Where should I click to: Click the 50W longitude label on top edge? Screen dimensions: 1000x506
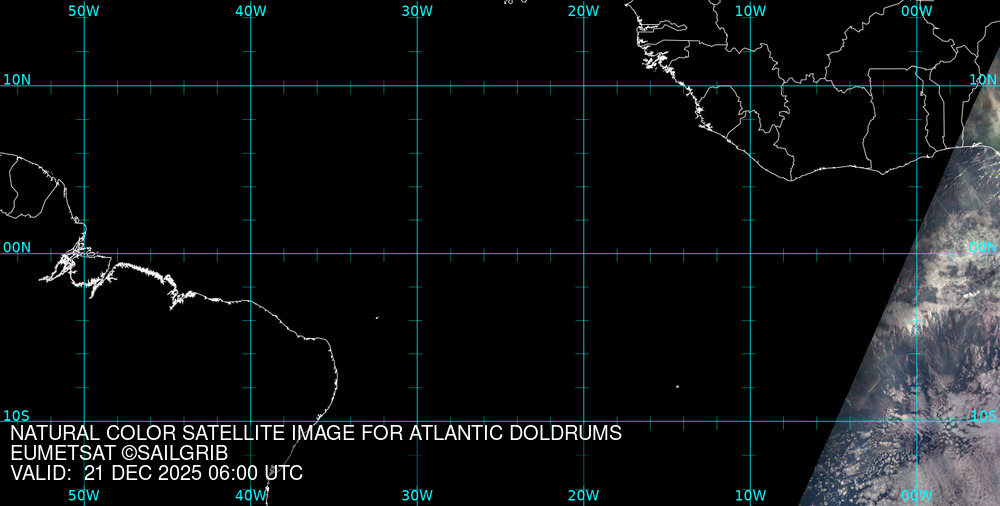click(x=84, y=10)
